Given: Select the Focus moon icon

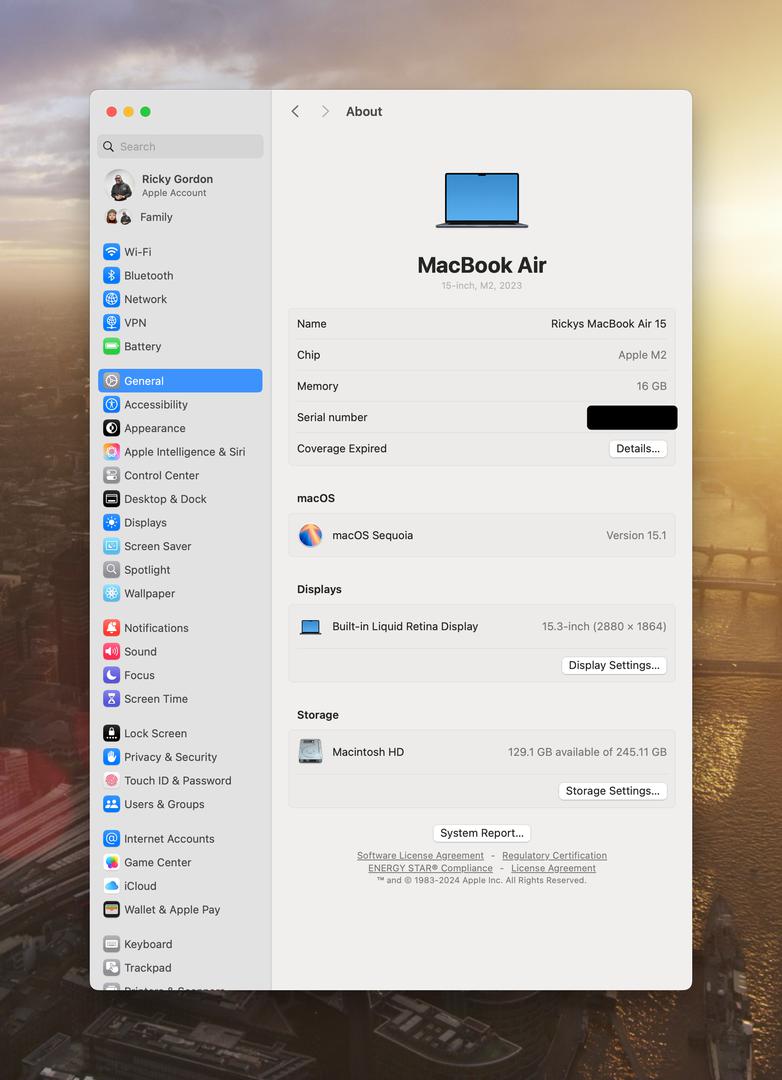Looking at the screenshot, I should click(x=112, y=675).
